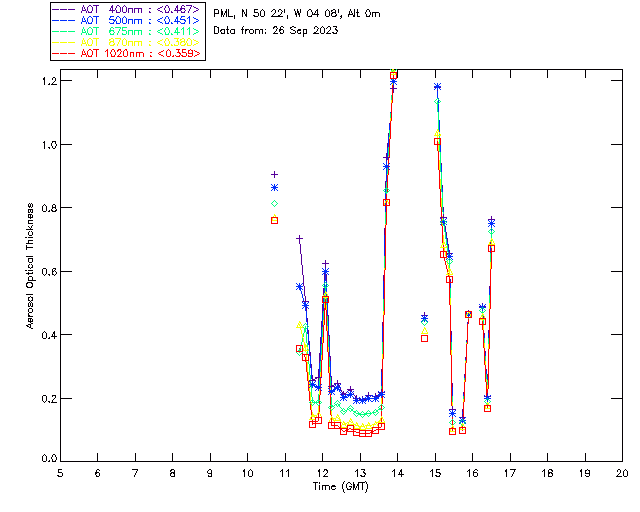Click the 1.0 y-axis tick label
The width and height of the screenshot is (640, 512).
pos(49,145)
